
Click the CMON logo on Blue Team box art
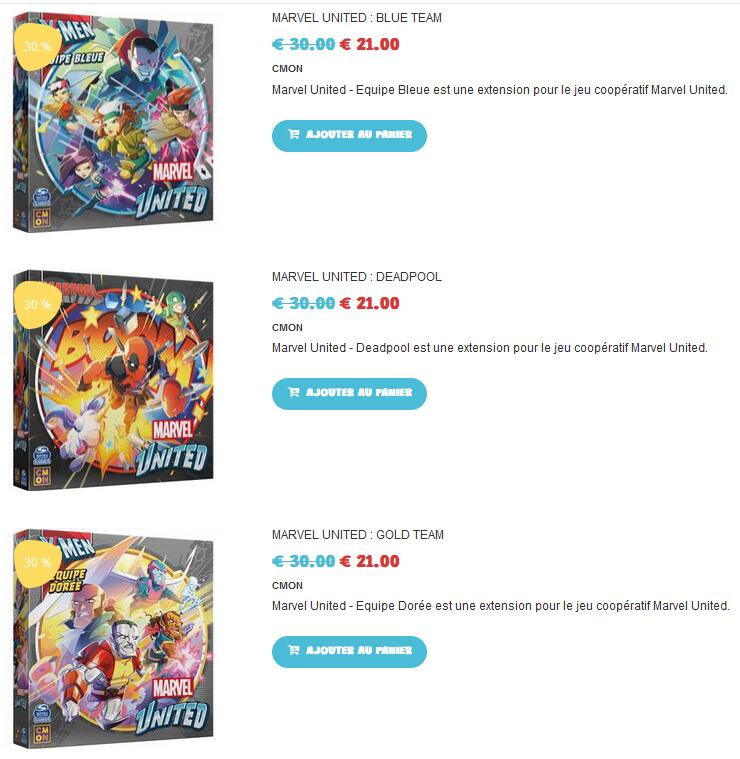(x=42, y=218)
